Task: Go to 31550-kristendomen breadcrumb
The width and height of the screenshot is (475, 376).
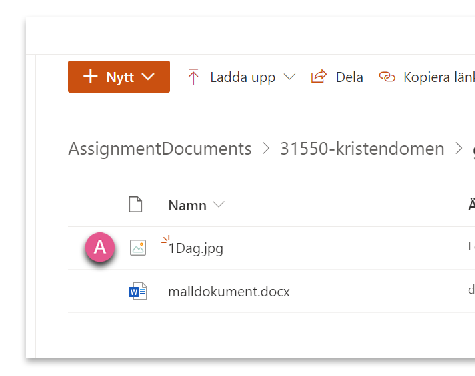Action: coord(362,149)
